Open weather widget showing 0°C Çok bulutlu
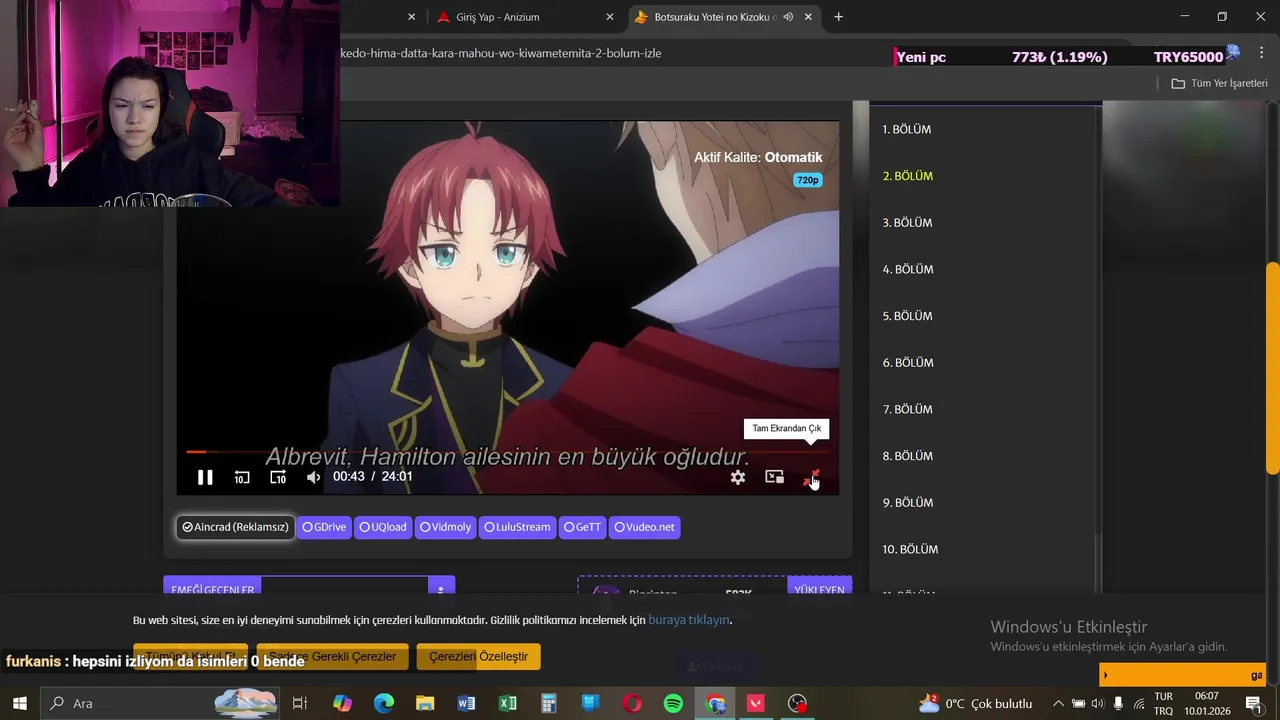The height and width of the screenshot is (720, 1280). pos(975,703)
